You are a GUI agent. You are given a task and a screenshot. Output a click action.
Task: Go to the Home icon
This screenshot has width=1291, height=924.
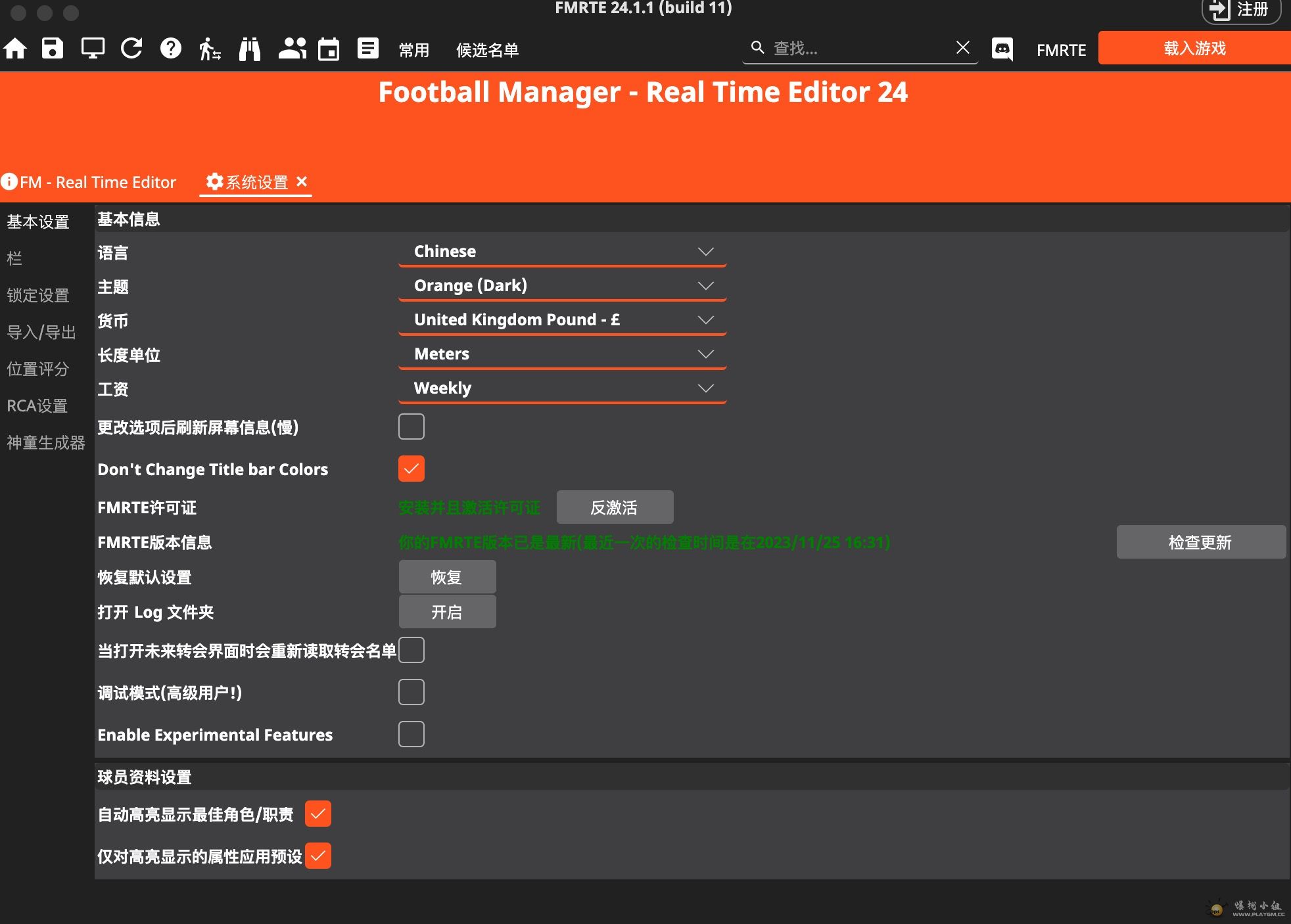click(x=15, y=49)
